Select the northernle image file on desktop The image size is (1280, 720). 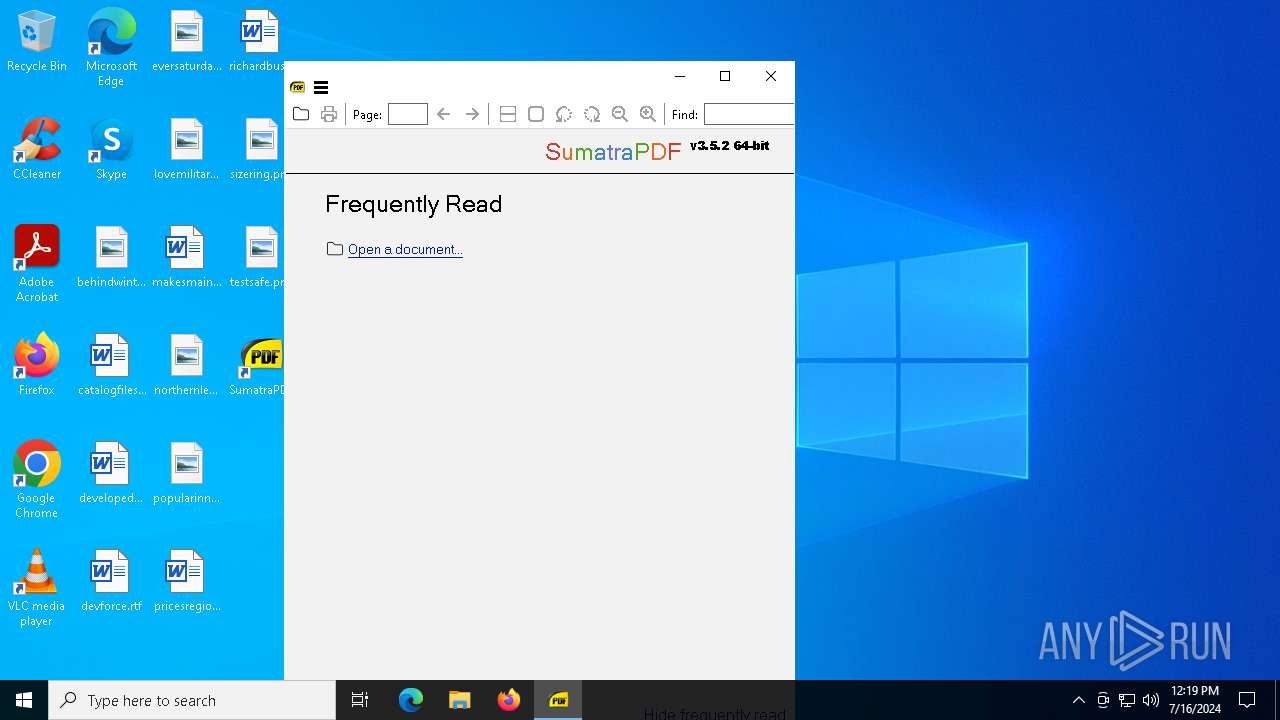click(186, 365)
